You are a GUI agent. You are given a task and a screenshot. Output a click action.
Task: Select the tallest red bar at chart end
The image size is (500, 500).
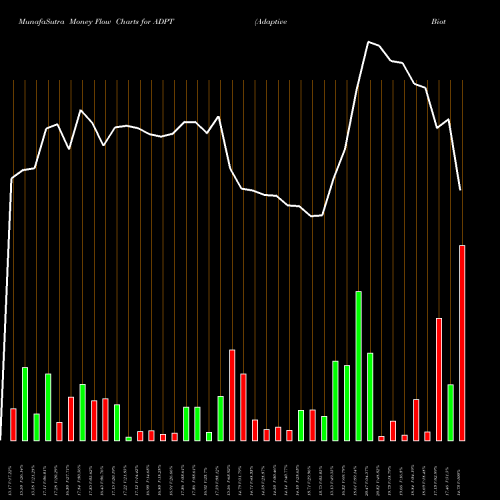(x=462, y=343)
